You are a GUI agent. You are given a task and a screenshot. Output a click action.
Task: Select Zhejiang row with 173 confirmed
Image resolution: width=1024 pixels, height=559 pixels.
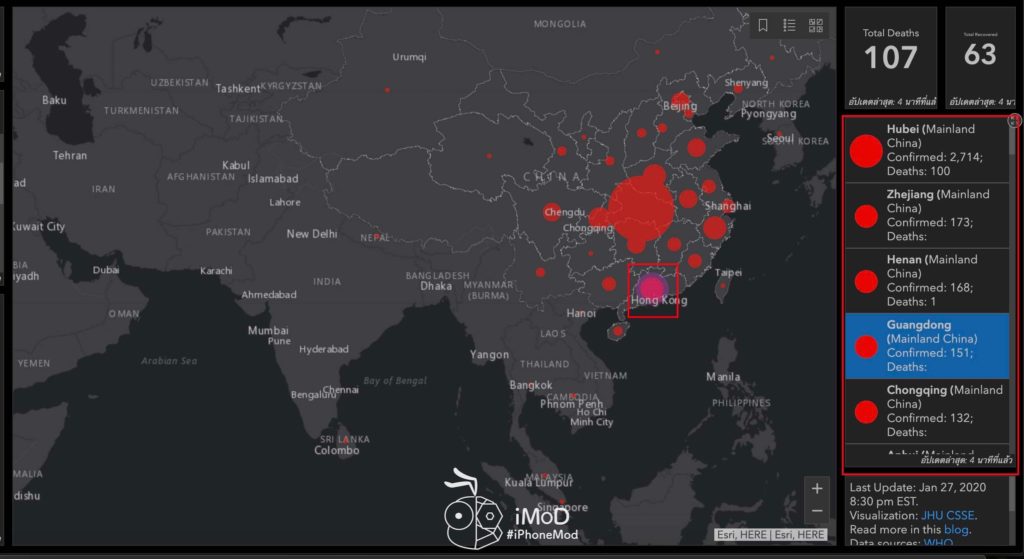(x=927, y=216)
